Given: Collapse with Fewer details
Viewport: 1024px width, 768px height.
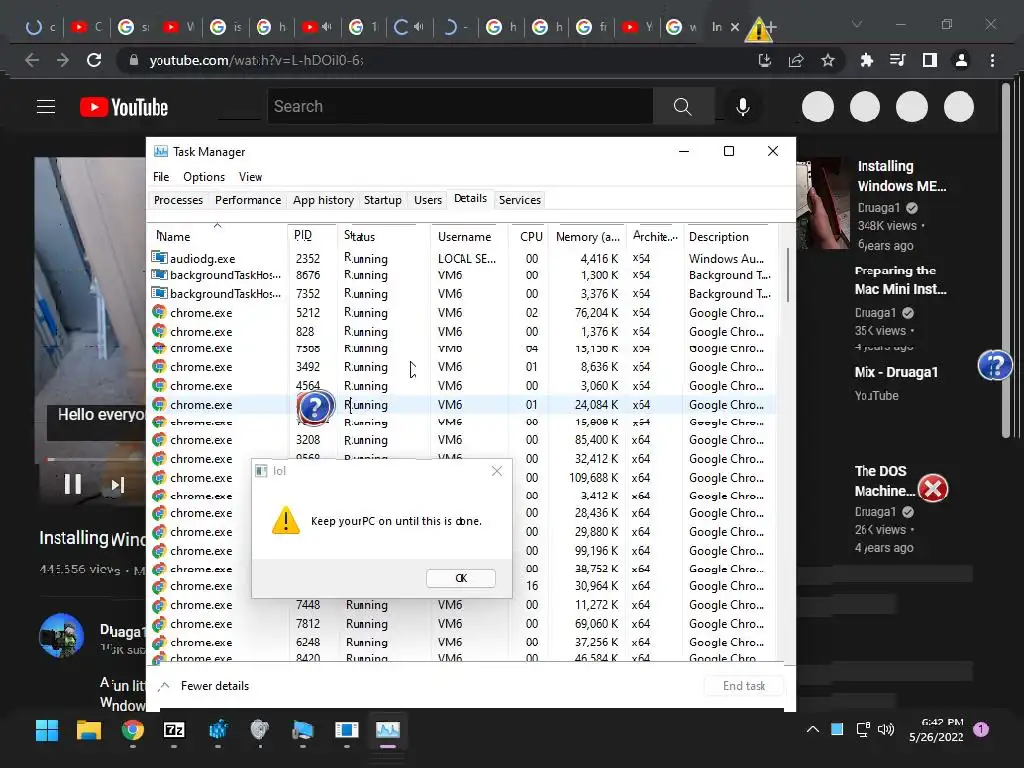Looking at the screenshot, I should (204, 686).
